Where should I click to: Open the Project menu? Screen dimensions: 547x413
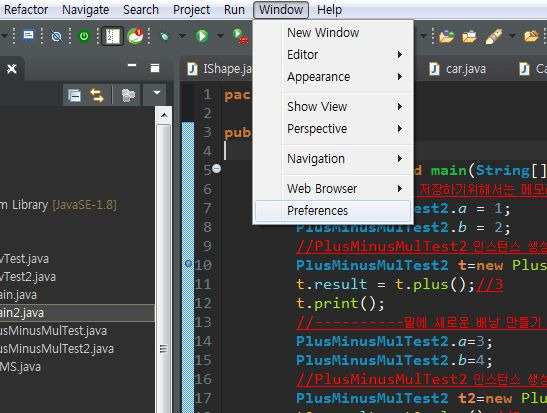click(x=191, y=10)
